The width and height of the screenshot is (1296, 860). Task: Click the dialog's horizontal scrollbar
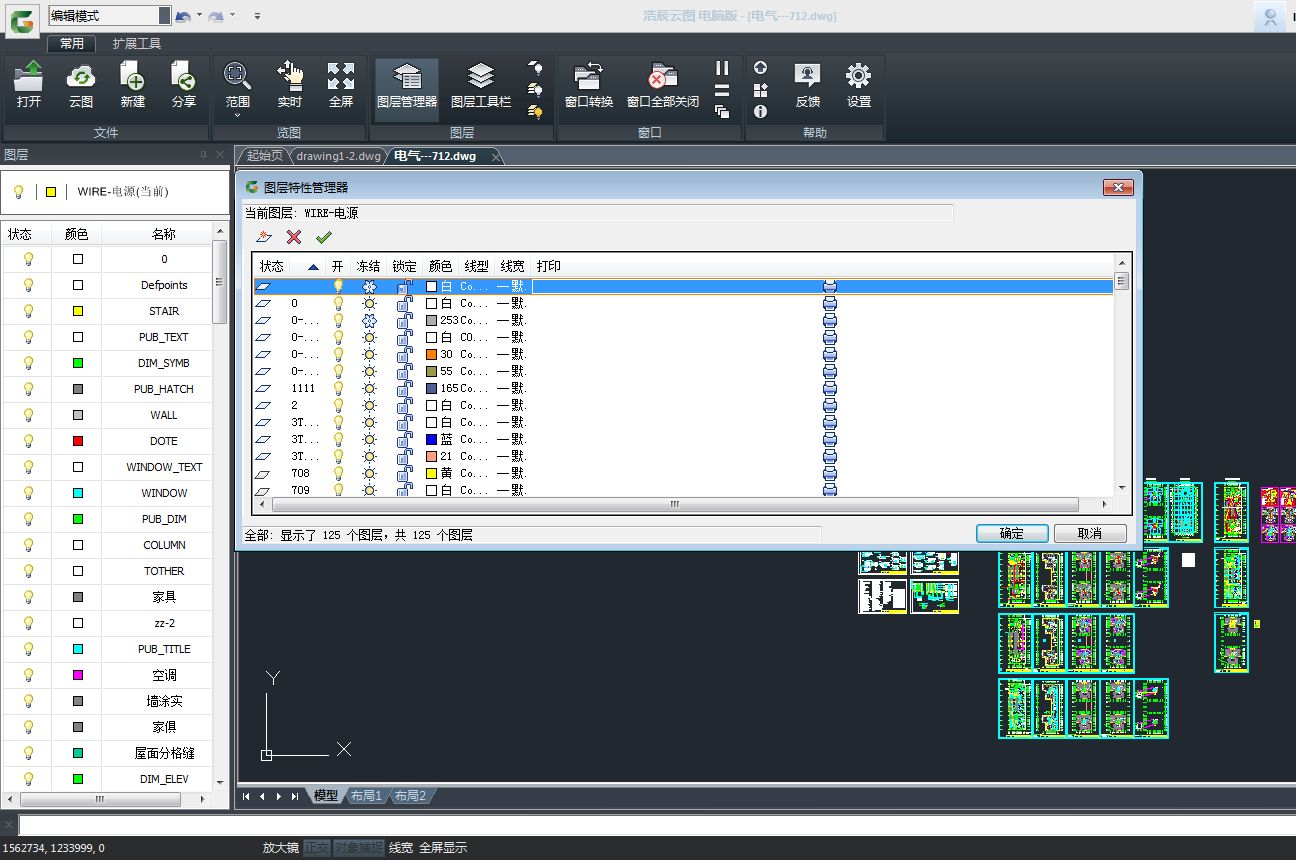[x=676, y=505]
